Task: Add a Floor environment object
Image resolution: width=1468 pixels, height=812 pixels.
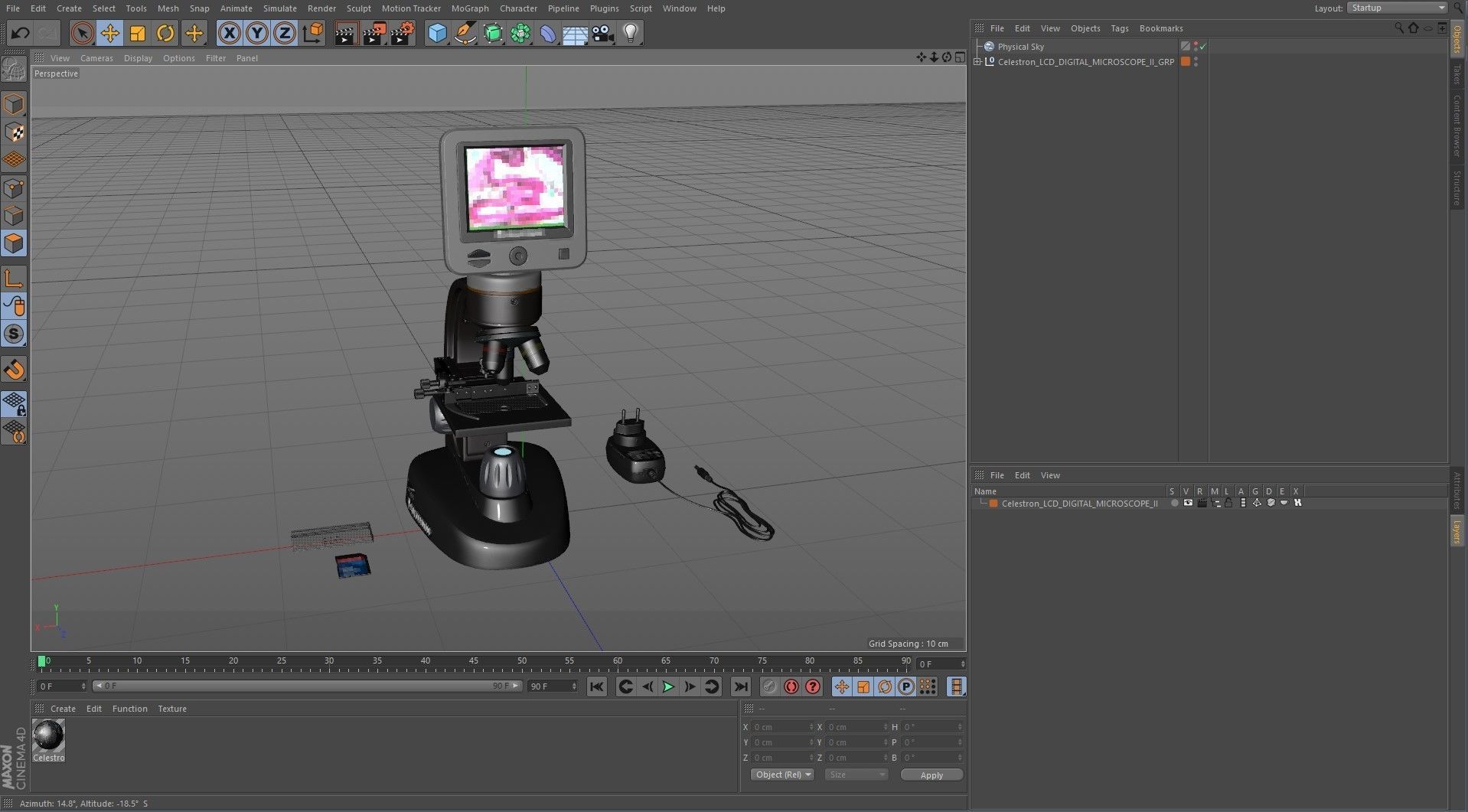Action: (576, 33)
